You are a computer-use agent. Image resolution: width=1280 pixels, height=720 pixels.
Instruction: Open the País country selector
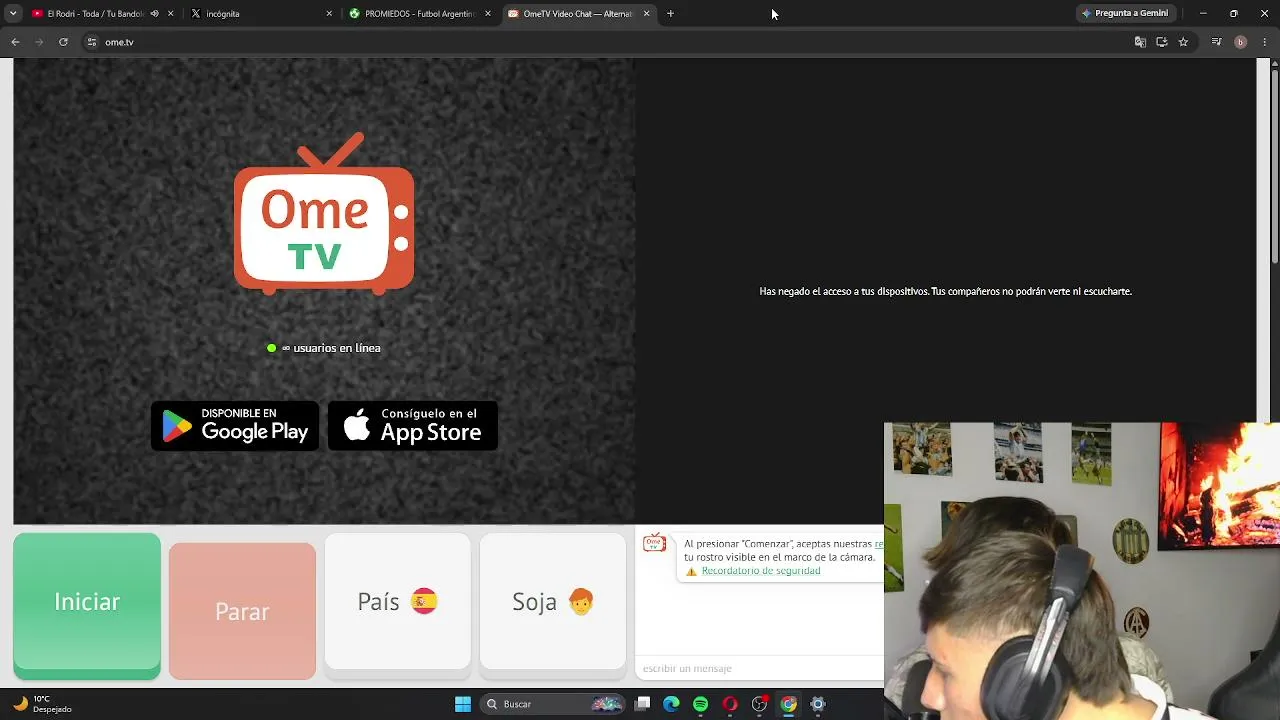pyautogui.click(x=397, y=601)
